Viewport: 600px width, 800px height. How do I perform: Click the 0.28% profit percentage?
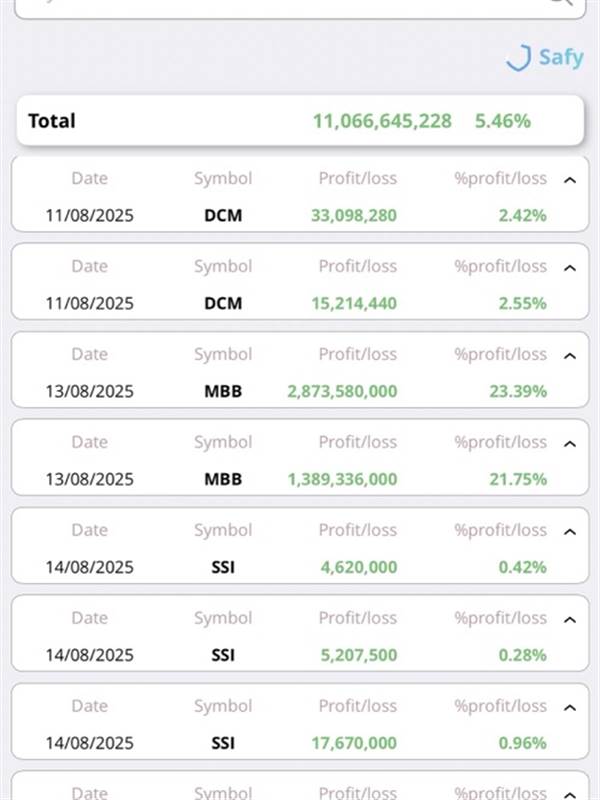pos(522,655)
